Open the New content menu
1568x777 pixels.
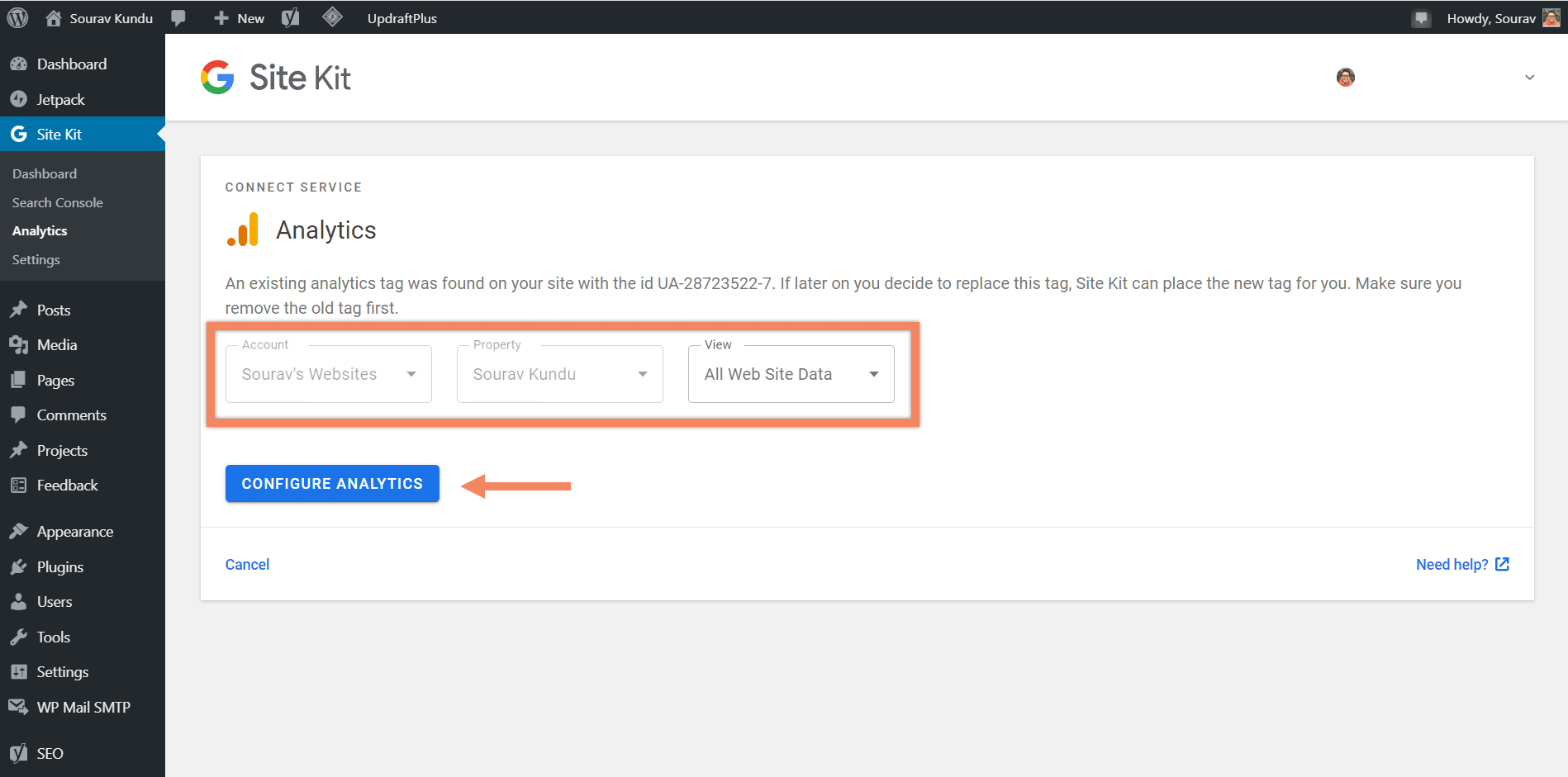(x=240, y=18)
